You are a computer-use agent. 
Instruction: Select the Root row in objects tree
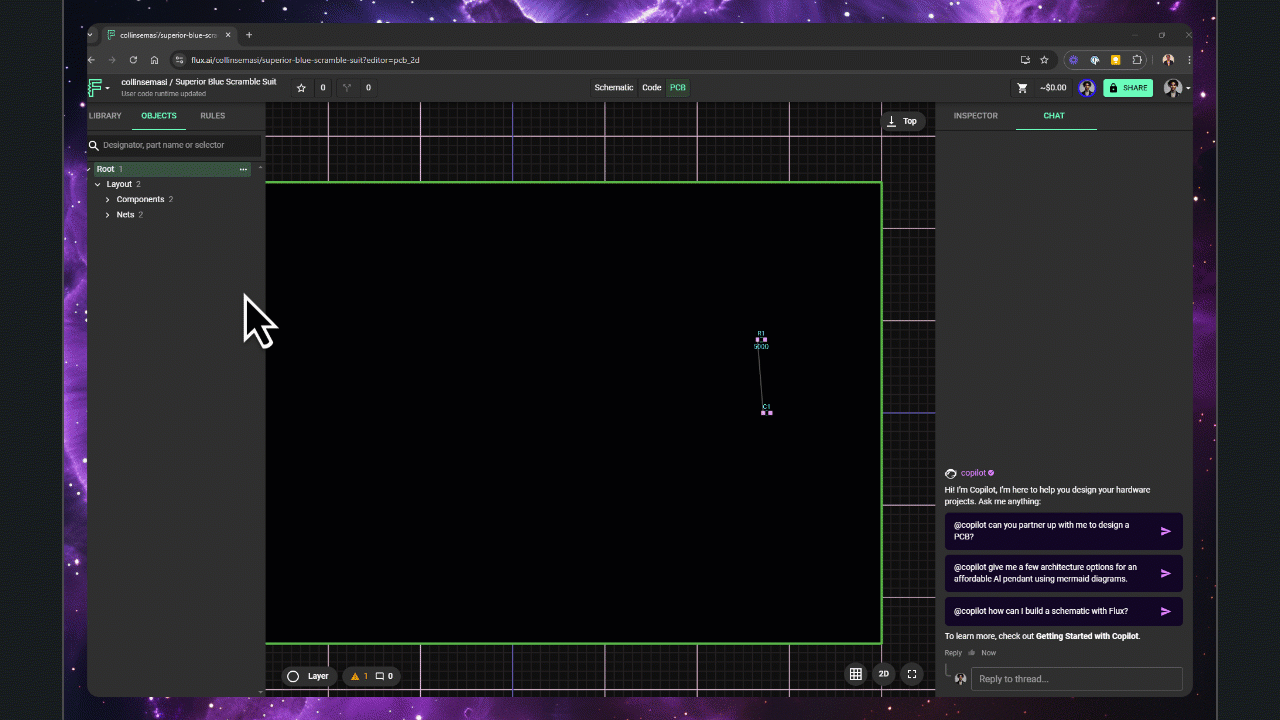170,169
